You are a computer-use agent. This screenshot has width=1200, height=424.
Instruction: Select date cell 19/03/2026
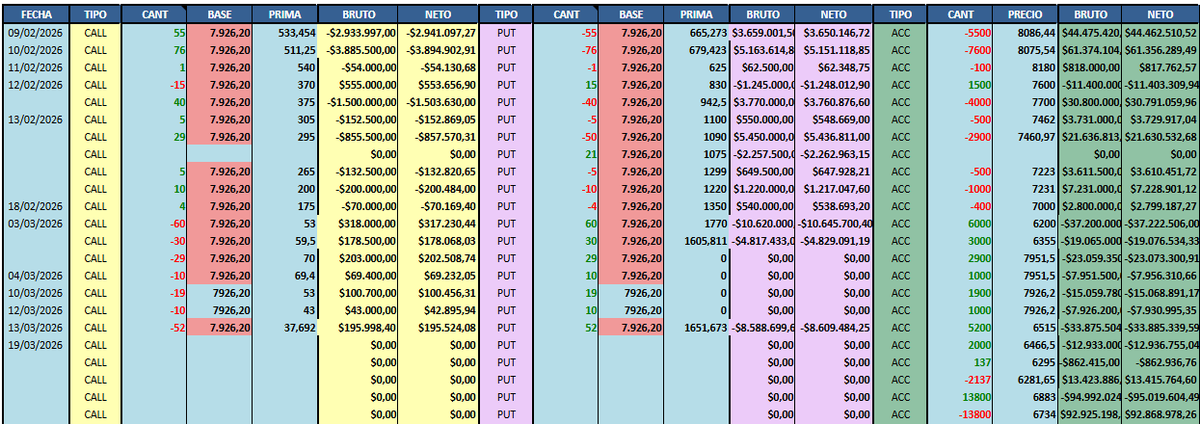point(36,344)
